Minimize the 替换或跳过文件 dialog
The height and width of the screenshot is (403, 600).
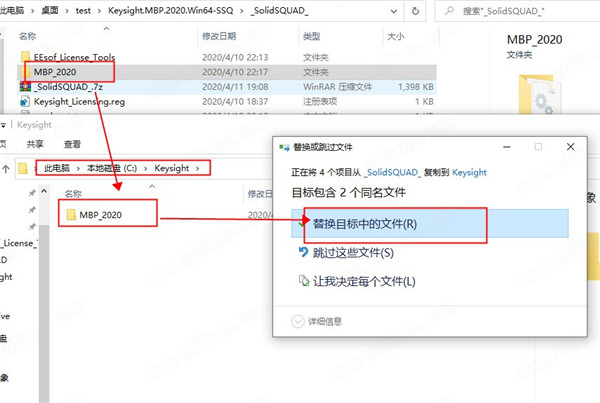(x=507, y=147)
